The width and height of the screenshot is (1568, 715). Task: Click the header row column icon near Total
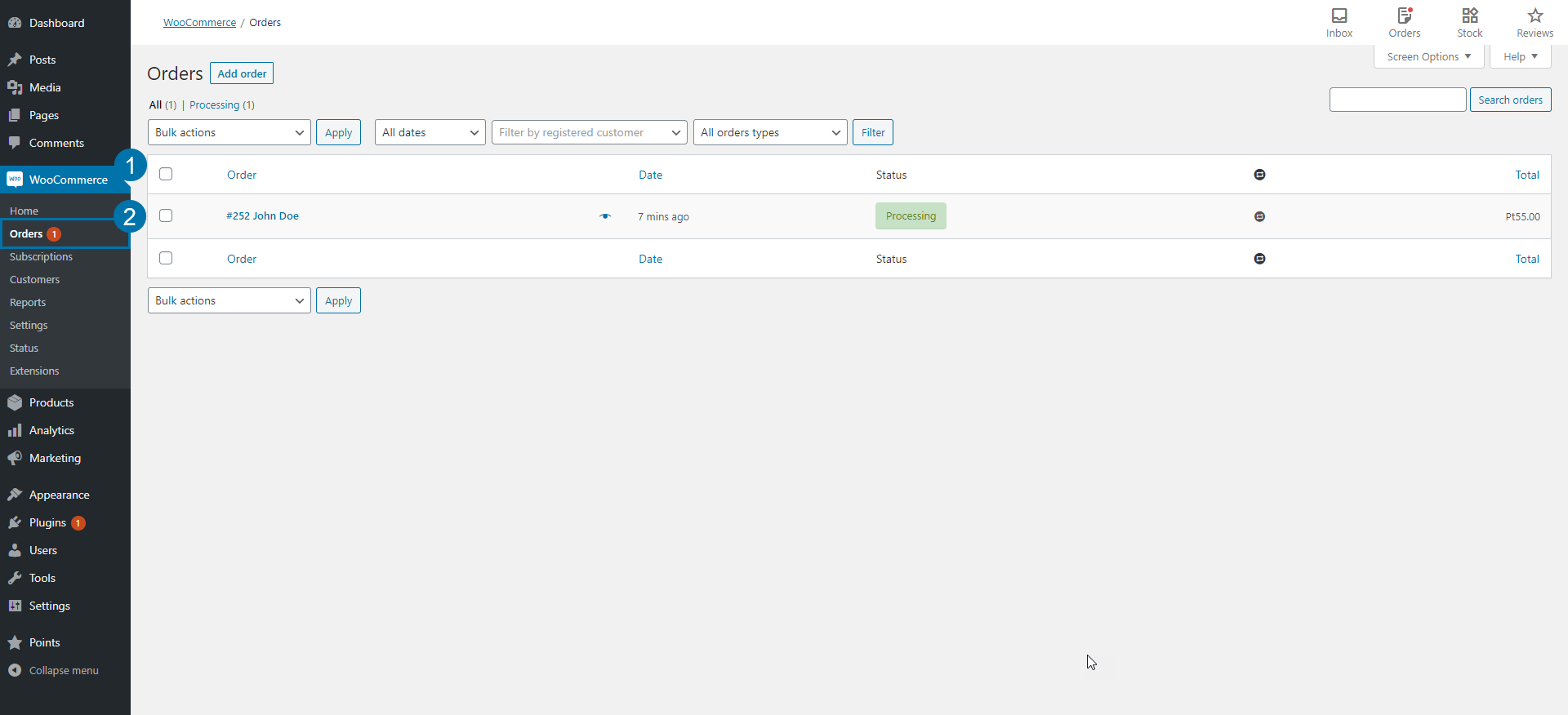pos(1260,175)
